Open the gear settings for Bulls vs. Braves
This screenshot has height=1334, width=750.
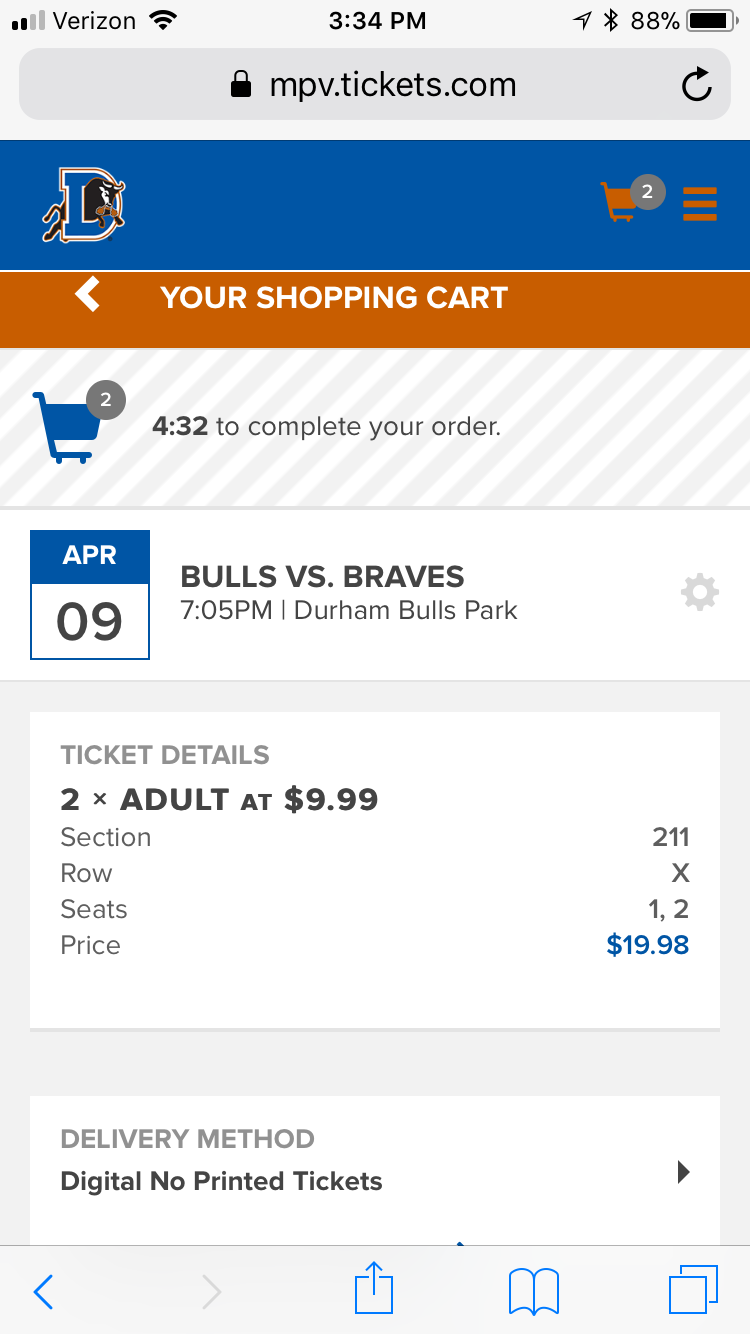699,593
